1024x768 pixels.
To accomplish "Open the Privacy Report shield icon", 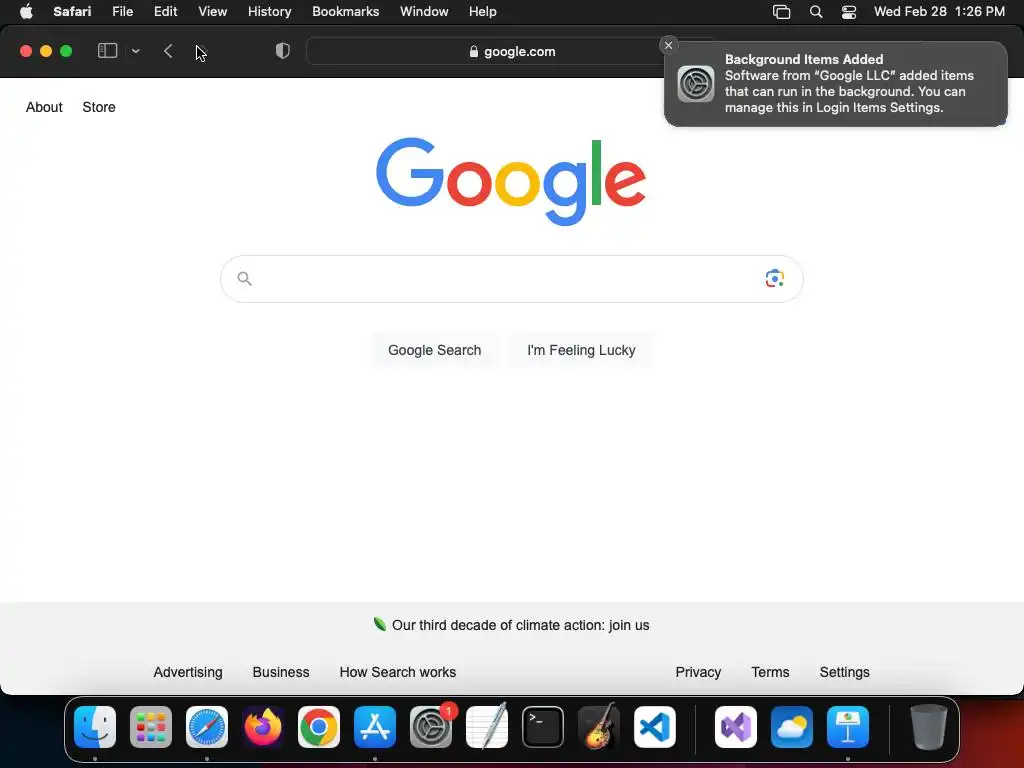I will 282,51.
